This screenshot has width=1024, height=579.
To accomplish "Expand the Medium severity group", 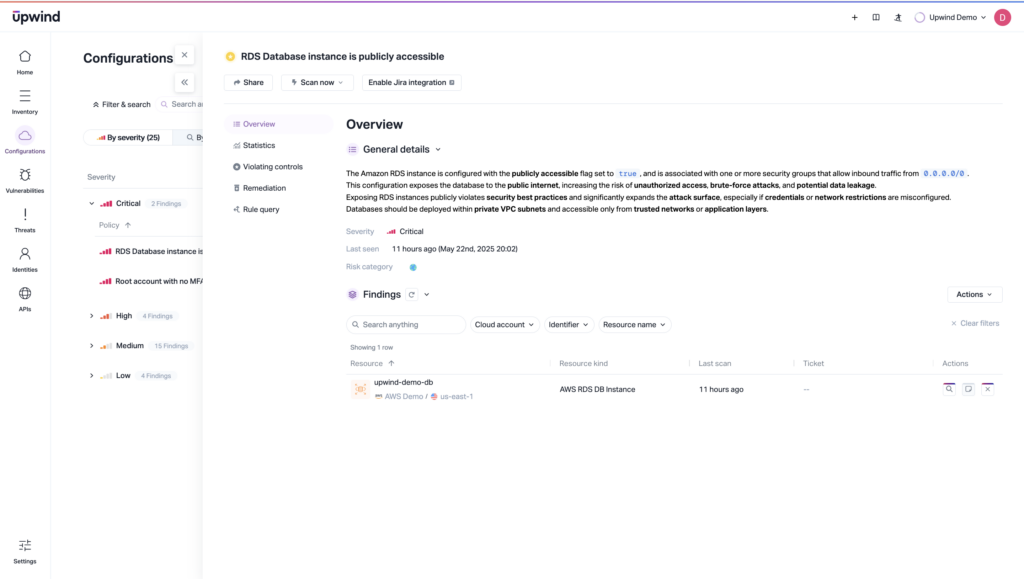I will (x=91, y=346).
